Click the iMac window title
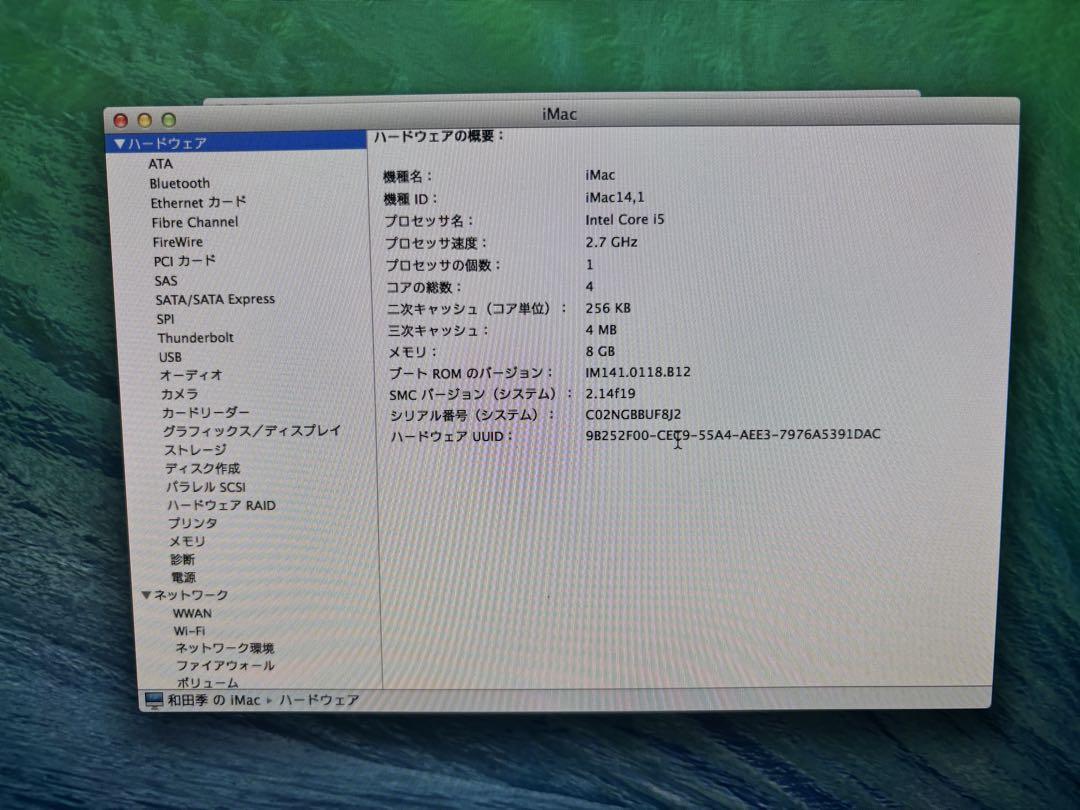The height and width of the screenshot is (810, 1080). (x=559, y=114)
